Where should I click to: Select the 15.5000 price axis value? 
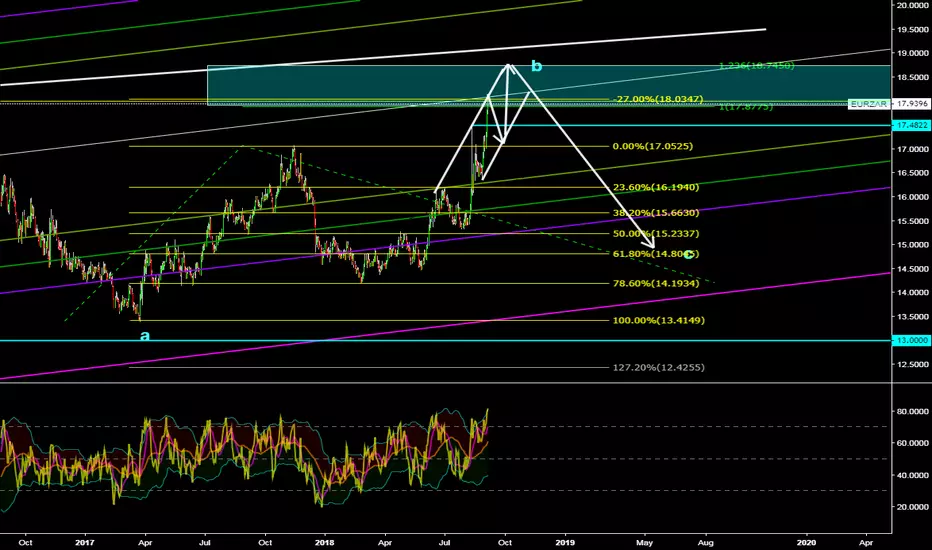point(913,221)
